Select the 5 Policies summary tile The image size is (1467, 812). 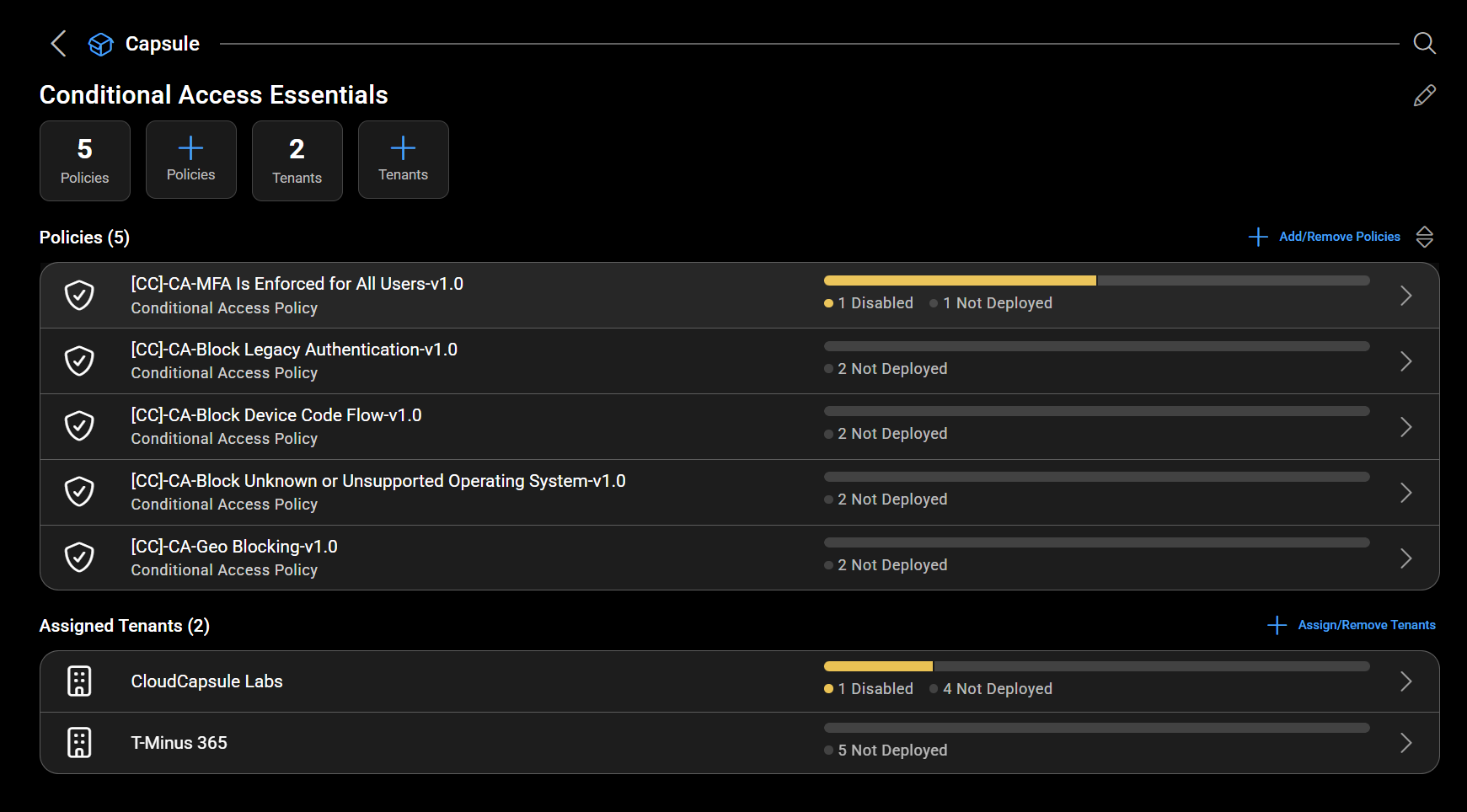tap(85, 161)
